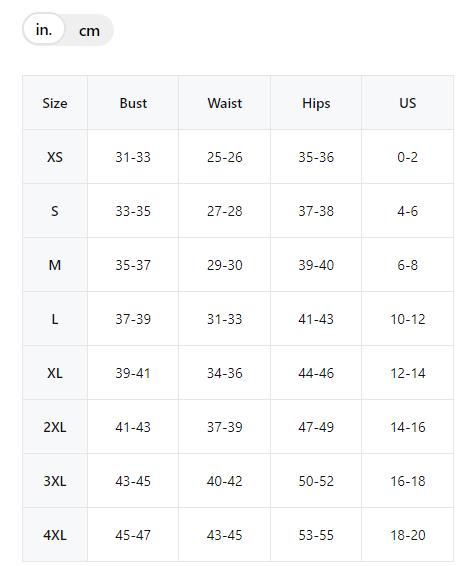Select the S size row label
This screenshot has width=467, height=566.
coord(55,211)
